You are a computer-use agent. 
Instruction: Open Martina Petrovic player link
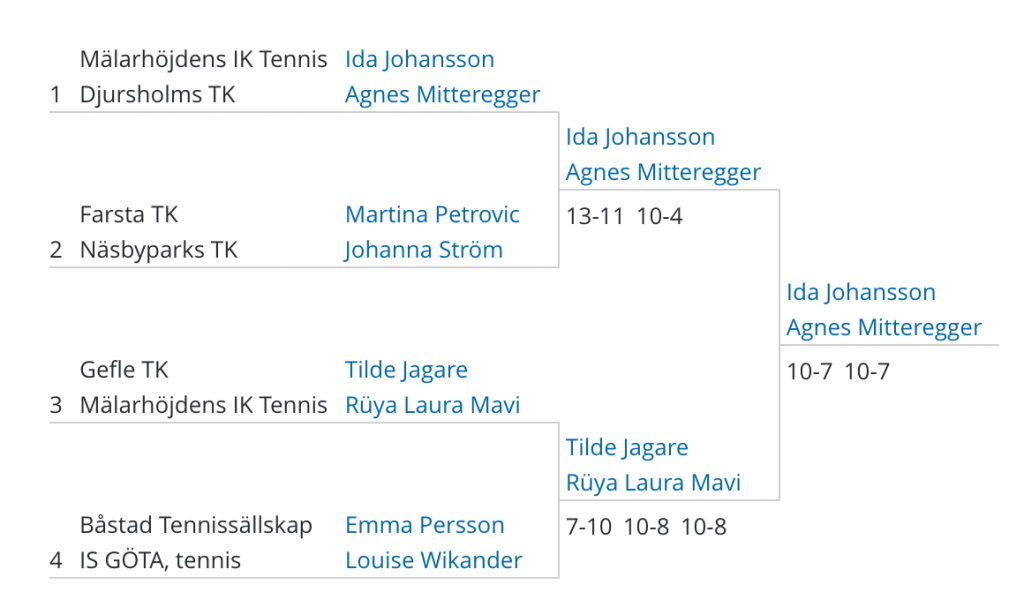pyautogui.click(x=432, y=214)
